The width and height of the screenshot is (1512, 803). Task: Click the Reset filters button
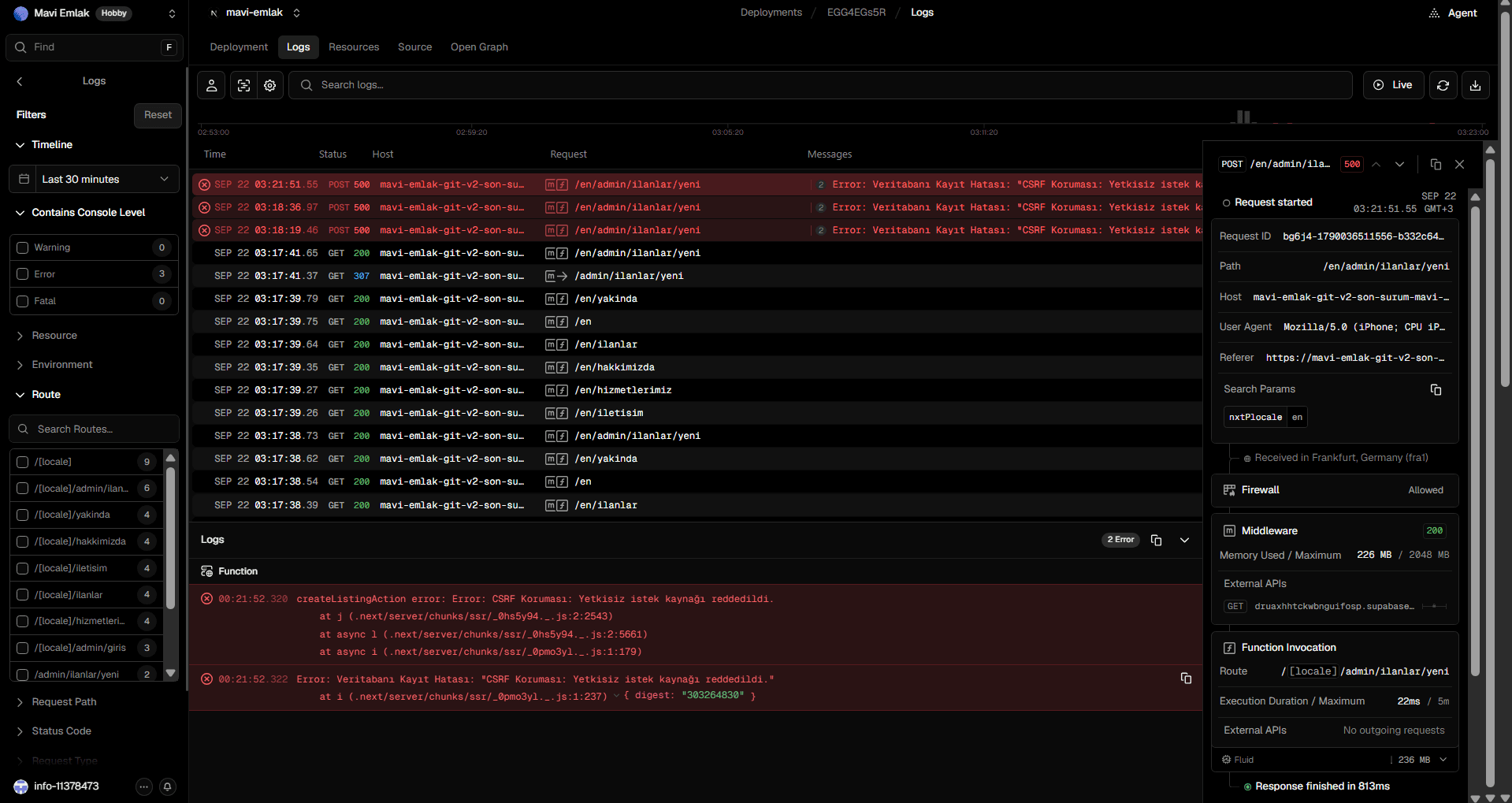[158, 115]
